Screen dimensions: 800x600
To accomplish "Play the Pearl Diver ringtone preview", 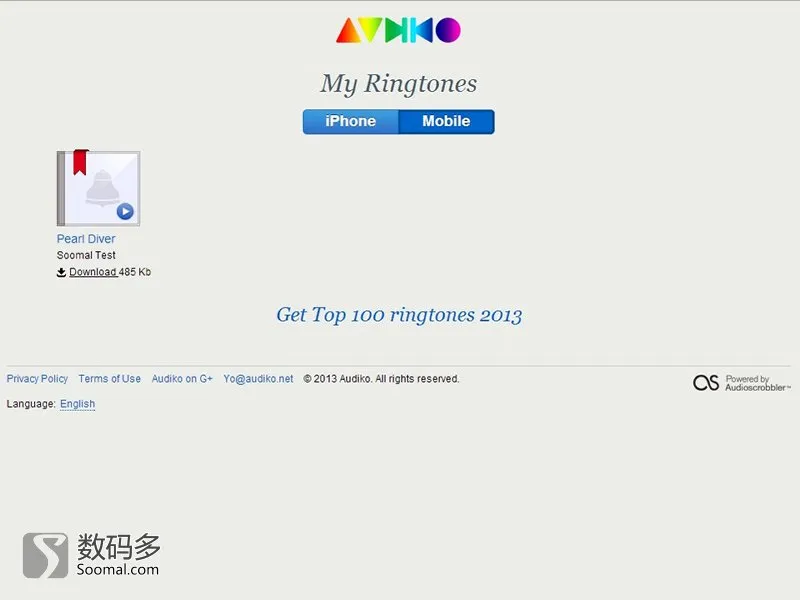I will 125,211.
